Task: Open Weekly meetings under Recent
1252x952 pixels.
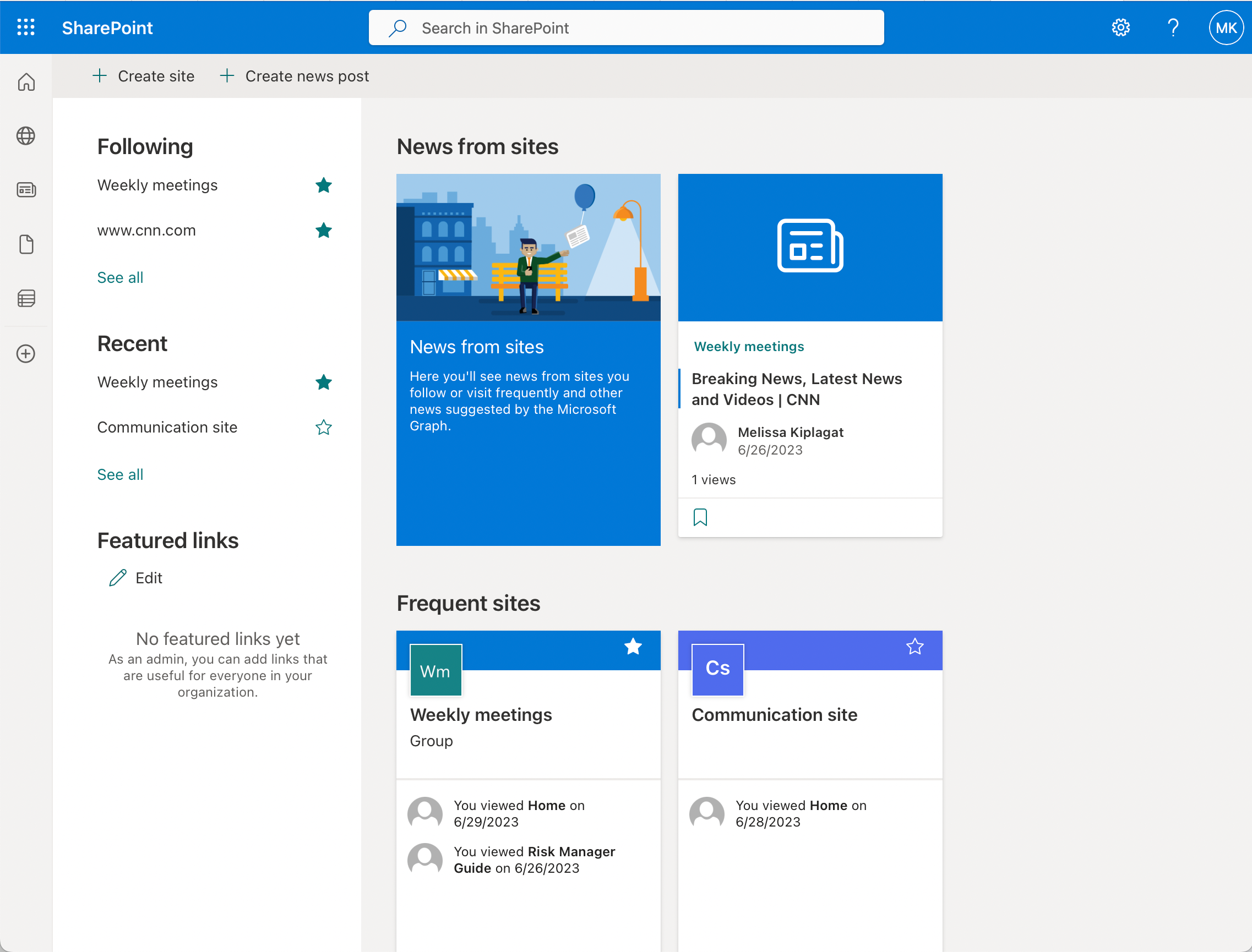Action: tap(157, 382)
